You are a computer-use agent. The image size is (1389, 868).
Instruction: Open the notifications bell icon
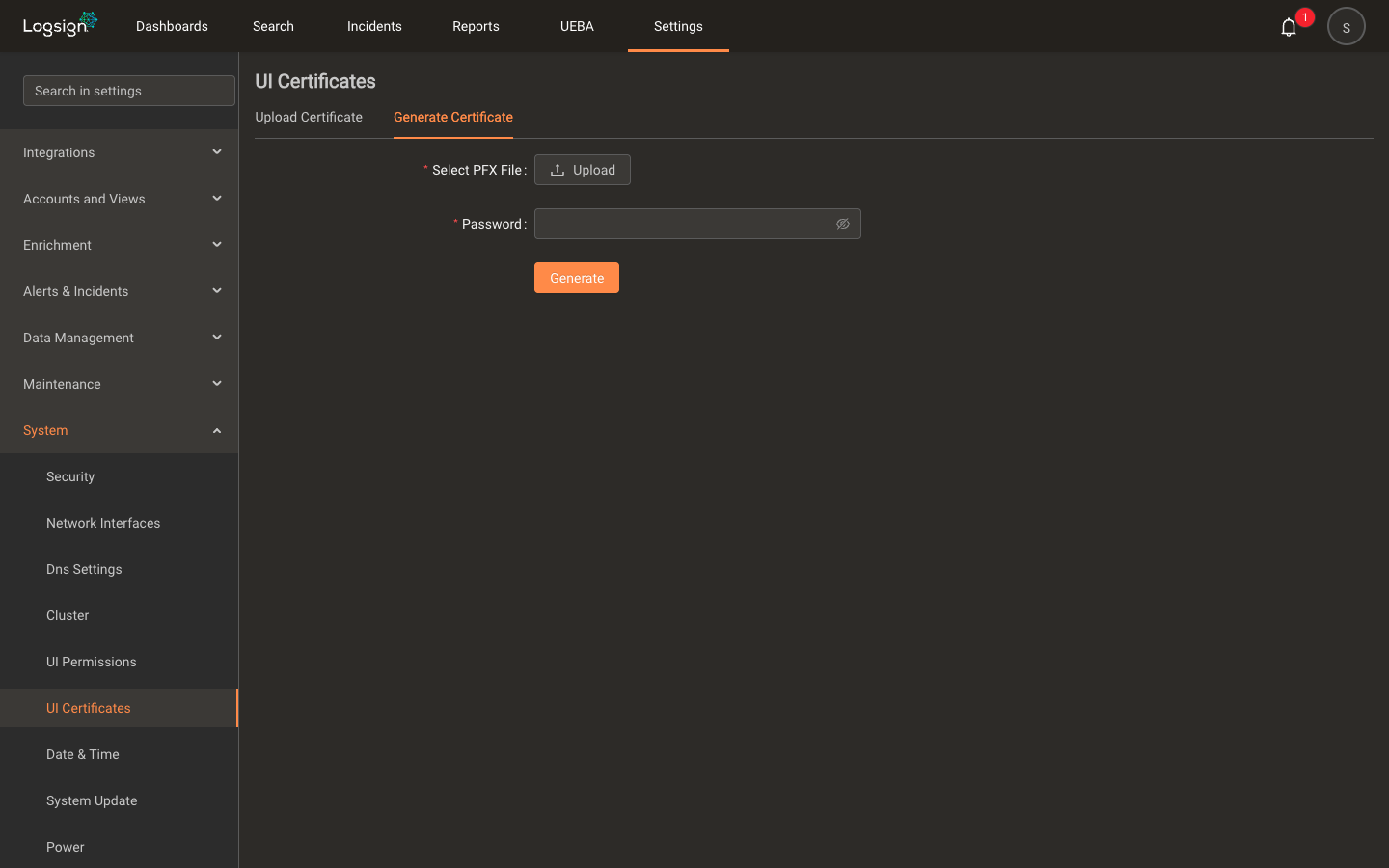[1288, 27]
